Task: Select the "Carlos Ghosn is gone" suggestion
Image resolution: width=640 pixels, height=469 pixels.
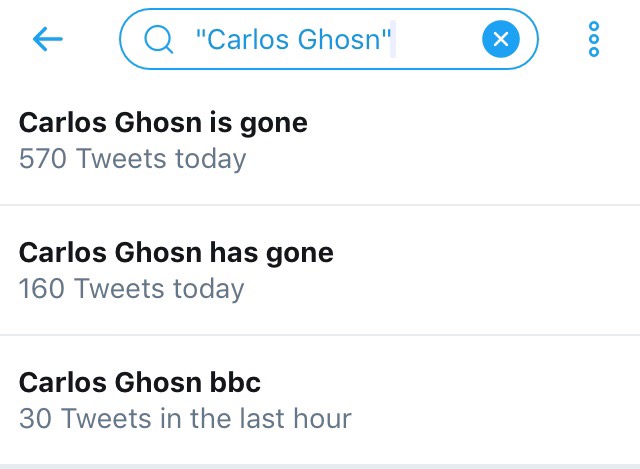Action: coord(163,122)
